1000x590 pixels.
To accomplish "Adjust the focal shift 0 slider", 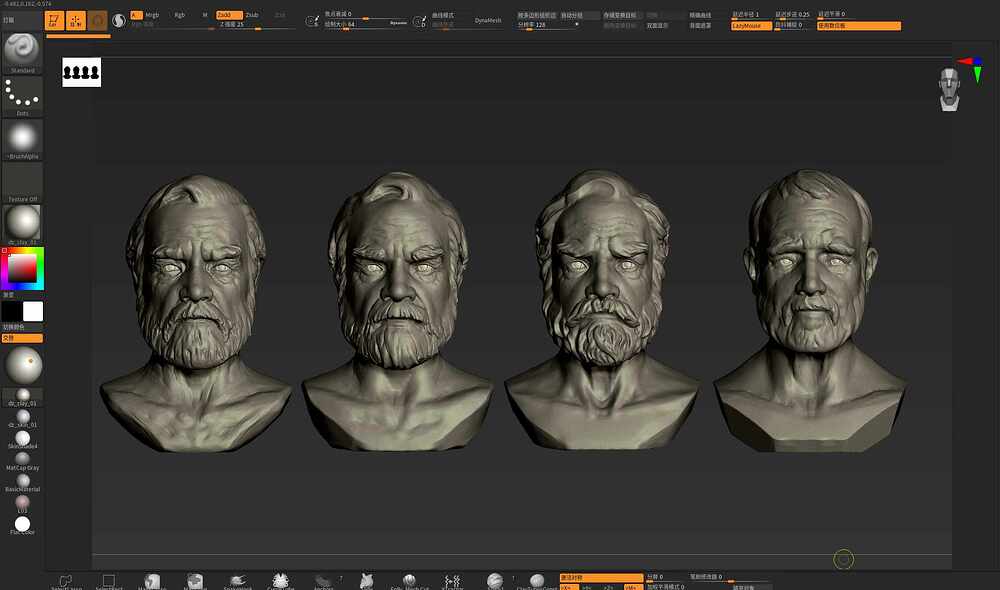I will click(x=364, y=15).
